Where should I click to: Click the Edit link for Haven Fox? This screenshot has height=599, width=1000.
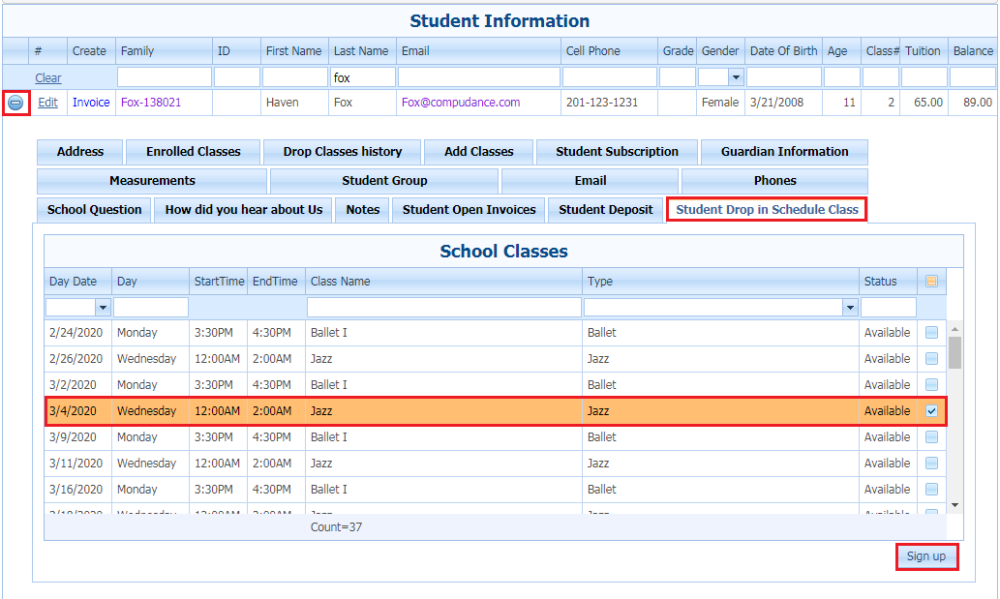47,102
